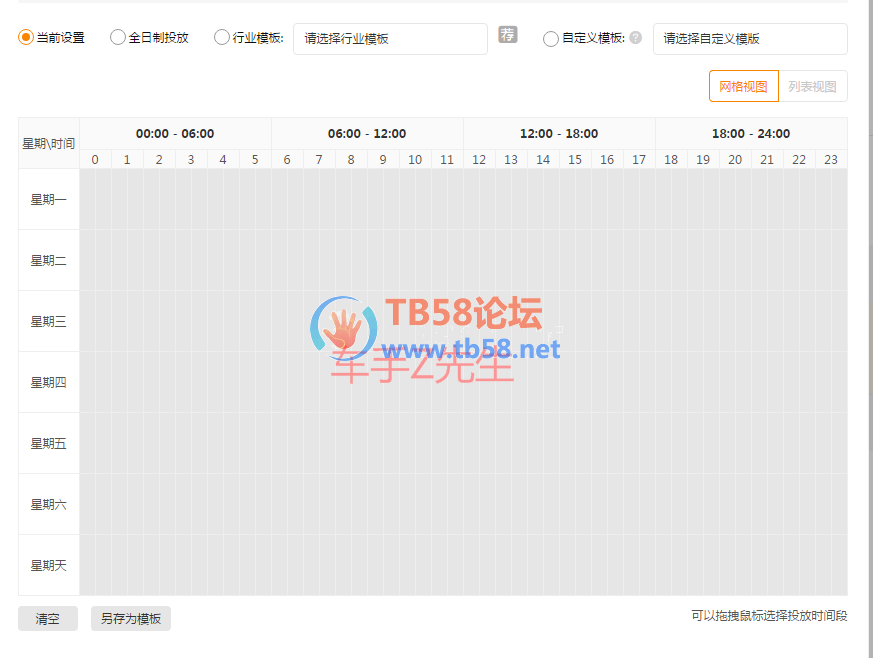
Task: Click the 星期三 grid cell at hour 0
Action: coord(95,321)
